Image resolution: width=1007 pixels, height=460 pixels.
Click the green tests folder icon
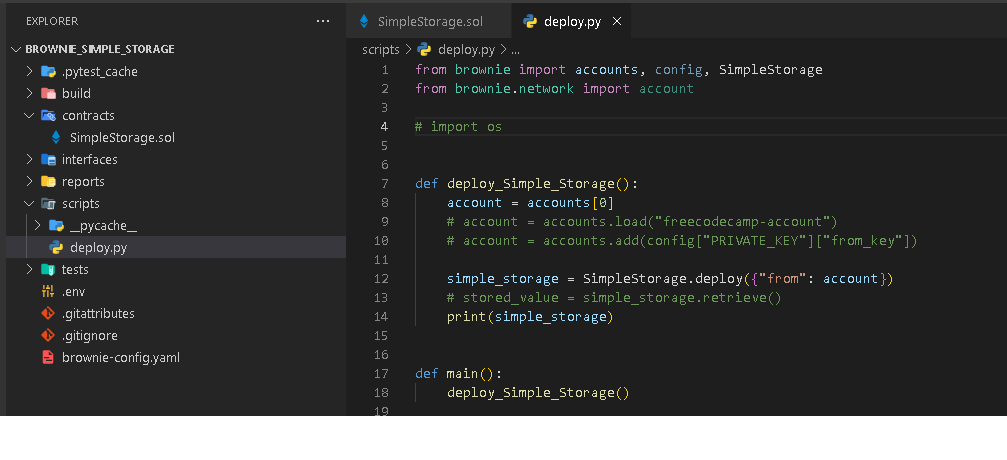[48, 269]
